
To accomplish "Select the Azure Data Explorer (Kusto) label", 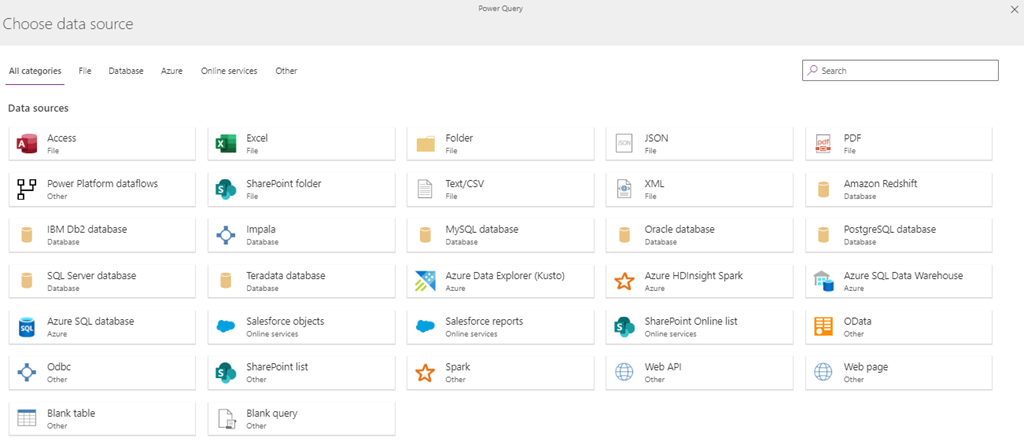I will [x=505, y=276].
